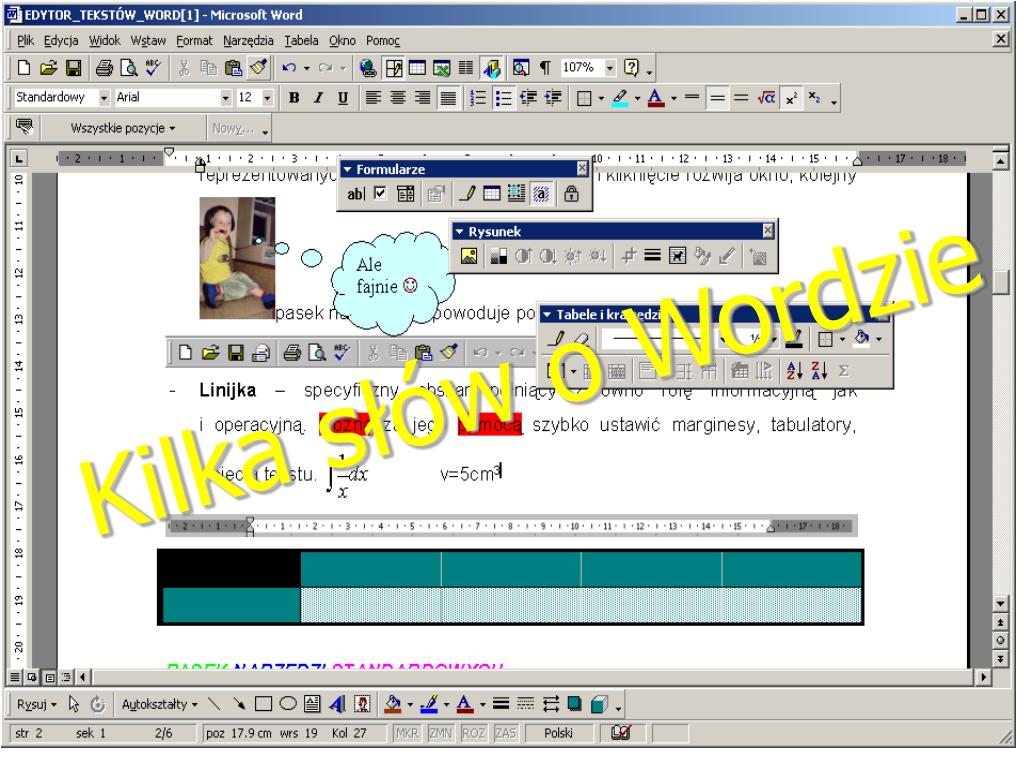This screenshot has width=1024, height=768.
Task: Open the undo history dropdown arrow
Action: pyautogui.click(x=306, y=68)
